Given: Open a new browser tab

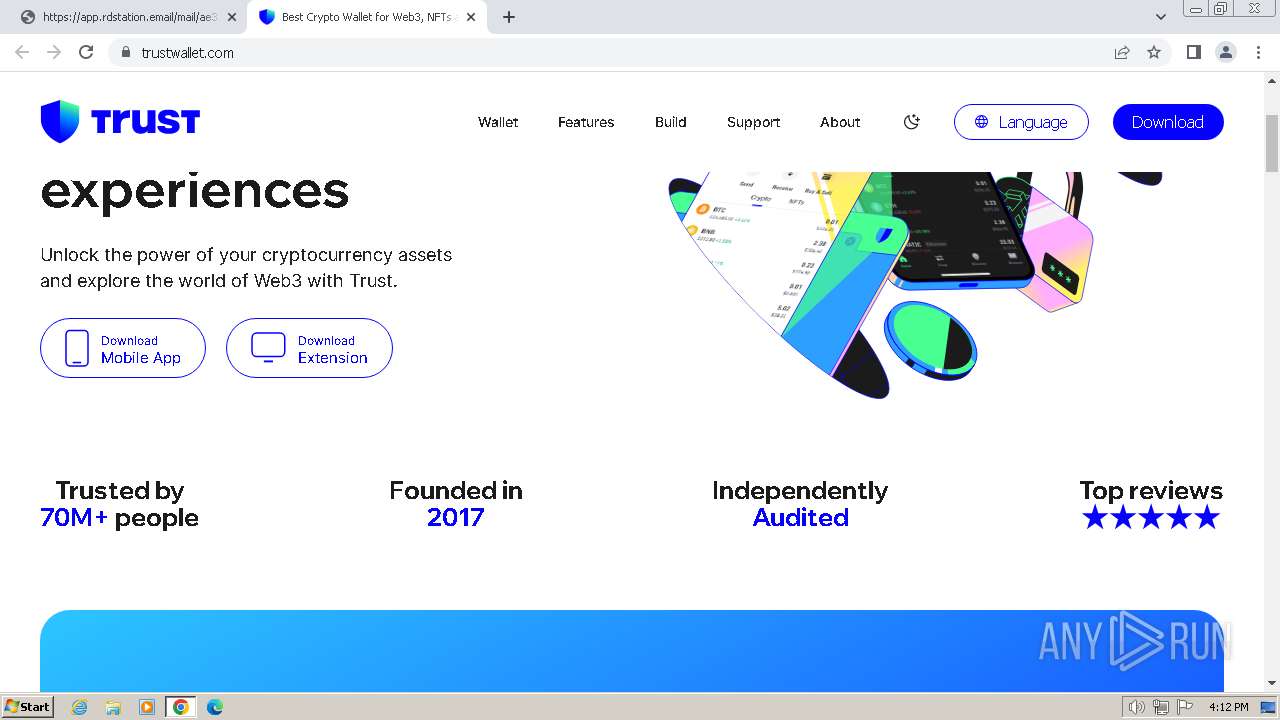Looking at the screenshot, I should coord(509,17).
